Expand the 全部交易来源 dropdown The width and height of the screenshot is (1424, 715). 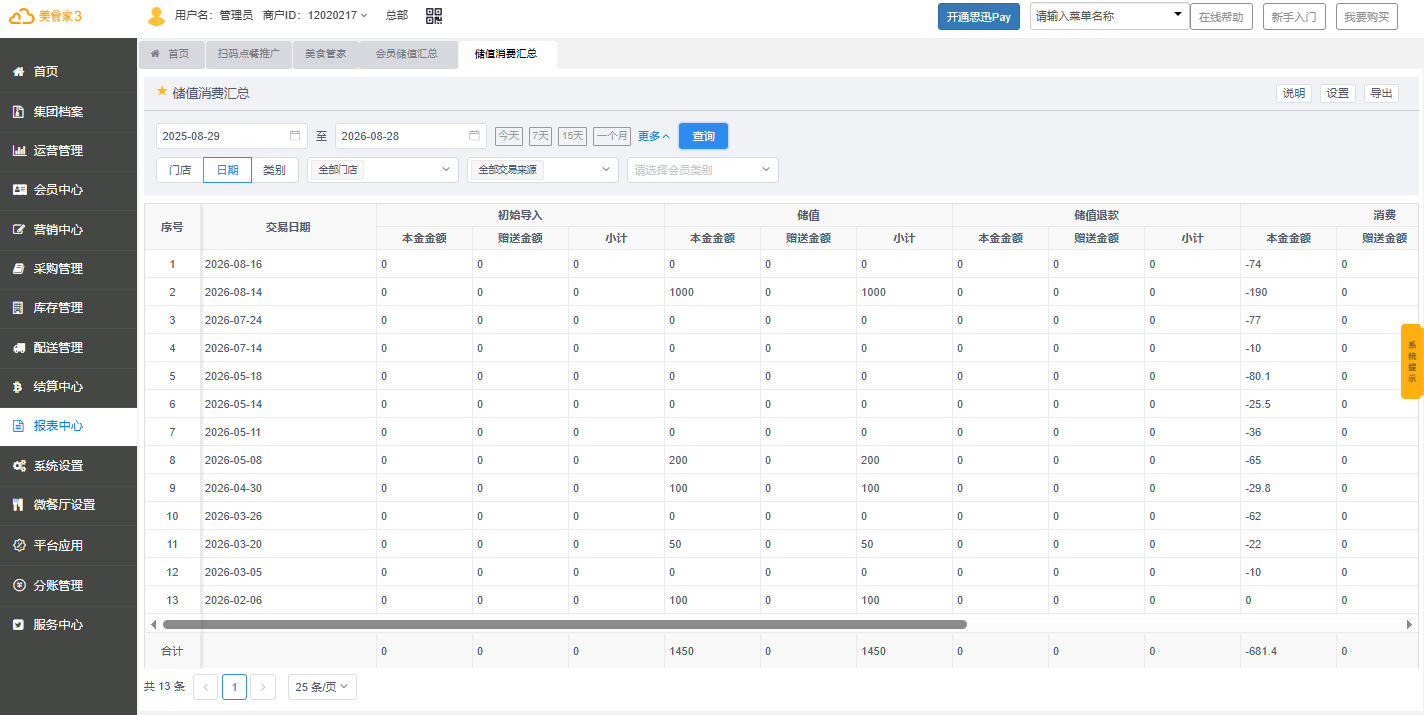pos(543,170)
